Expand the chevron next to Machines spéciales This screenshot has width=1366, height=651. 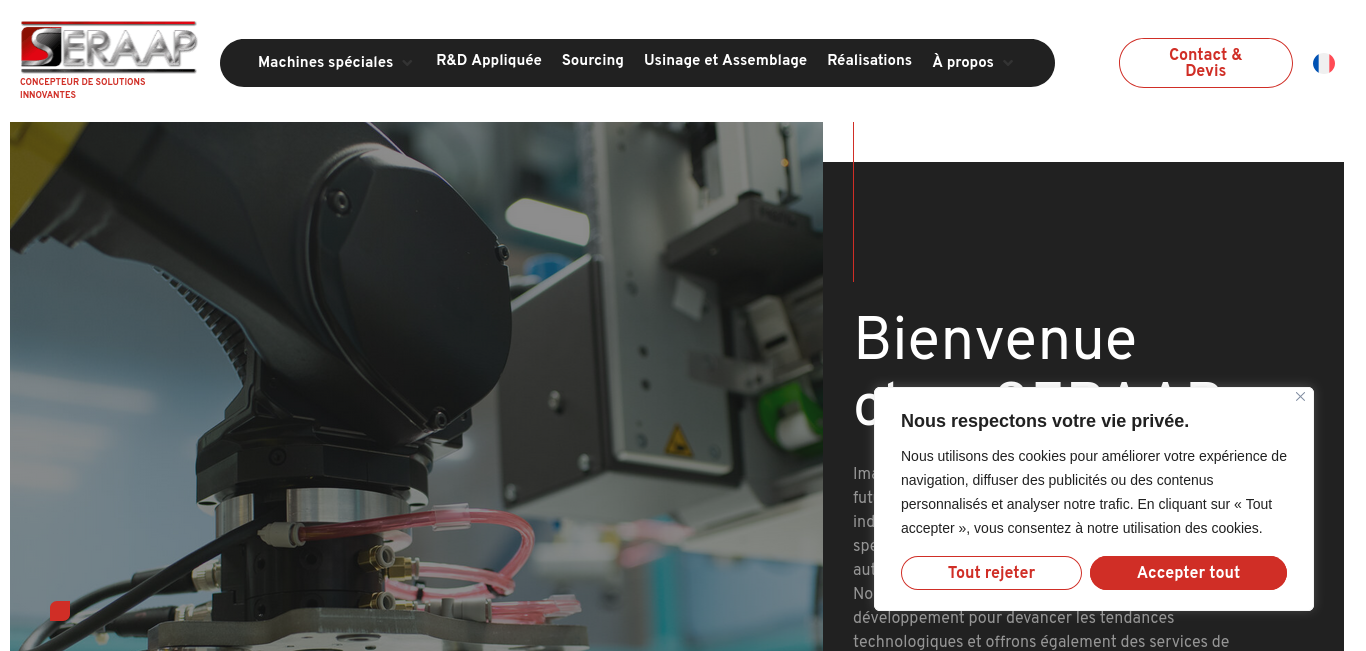(408, 63)
